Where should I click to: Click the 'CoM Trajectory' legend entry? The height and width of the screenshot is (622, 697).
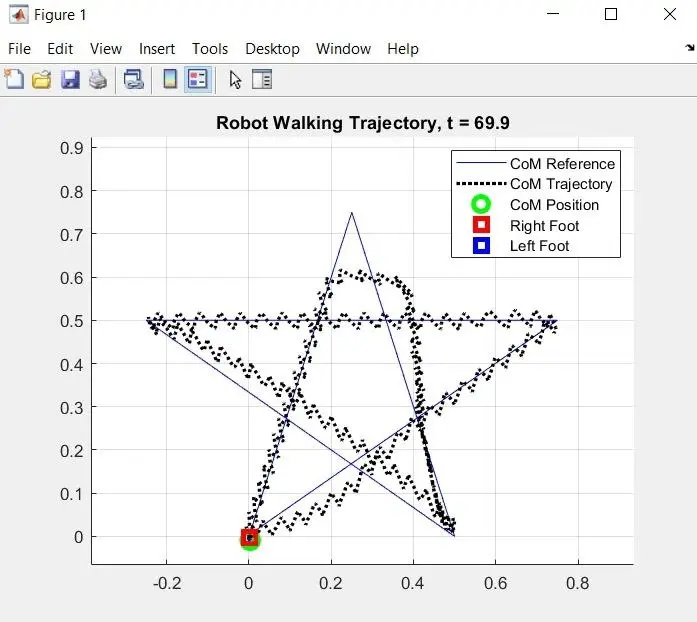(x=561, y=184)
